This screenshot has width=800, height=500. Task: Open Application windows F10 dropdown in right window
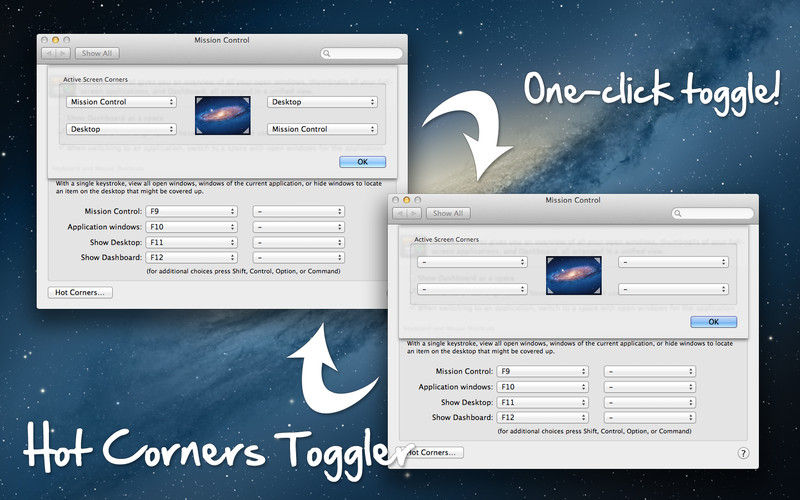[542, 387]
